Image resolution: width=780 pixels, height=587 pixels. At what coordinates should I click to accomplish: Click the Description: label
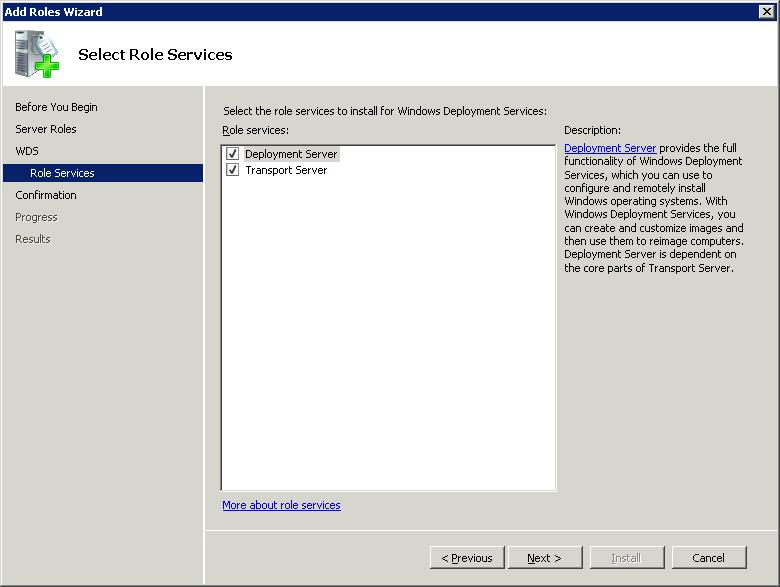point(592,130)
